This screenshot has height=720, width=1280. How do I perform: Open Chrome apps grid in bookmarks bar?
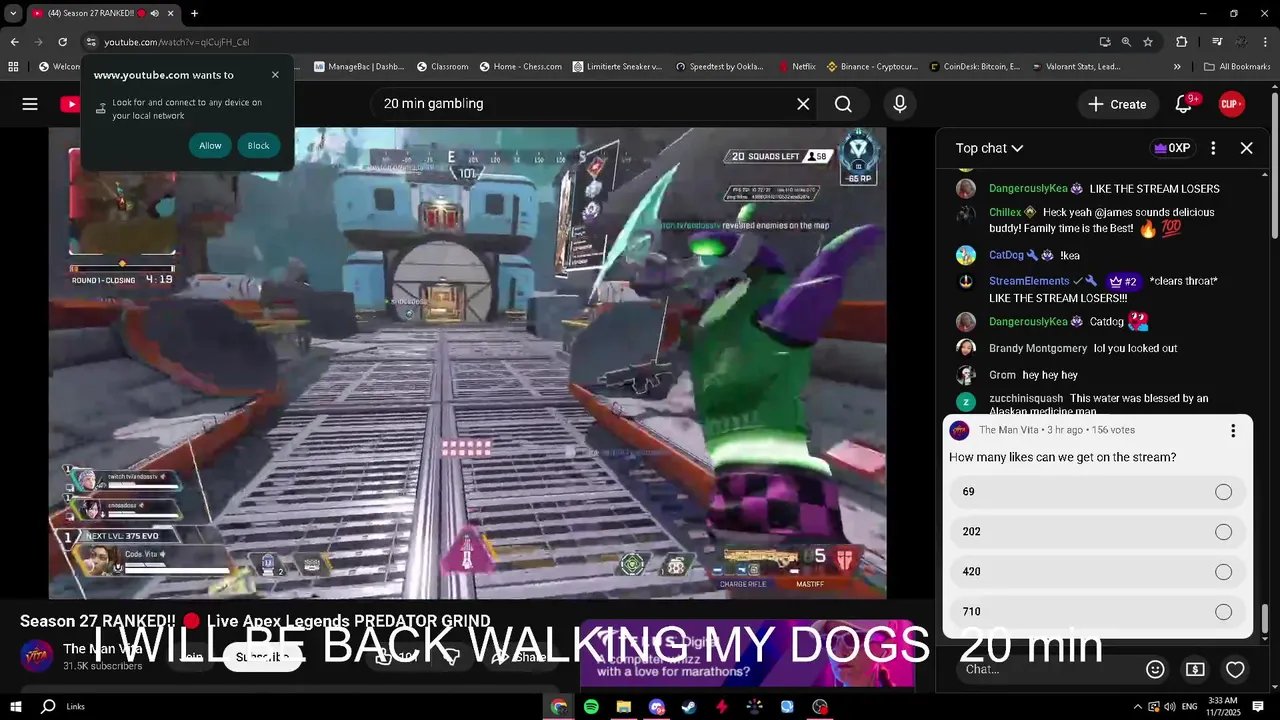point(13,67)
